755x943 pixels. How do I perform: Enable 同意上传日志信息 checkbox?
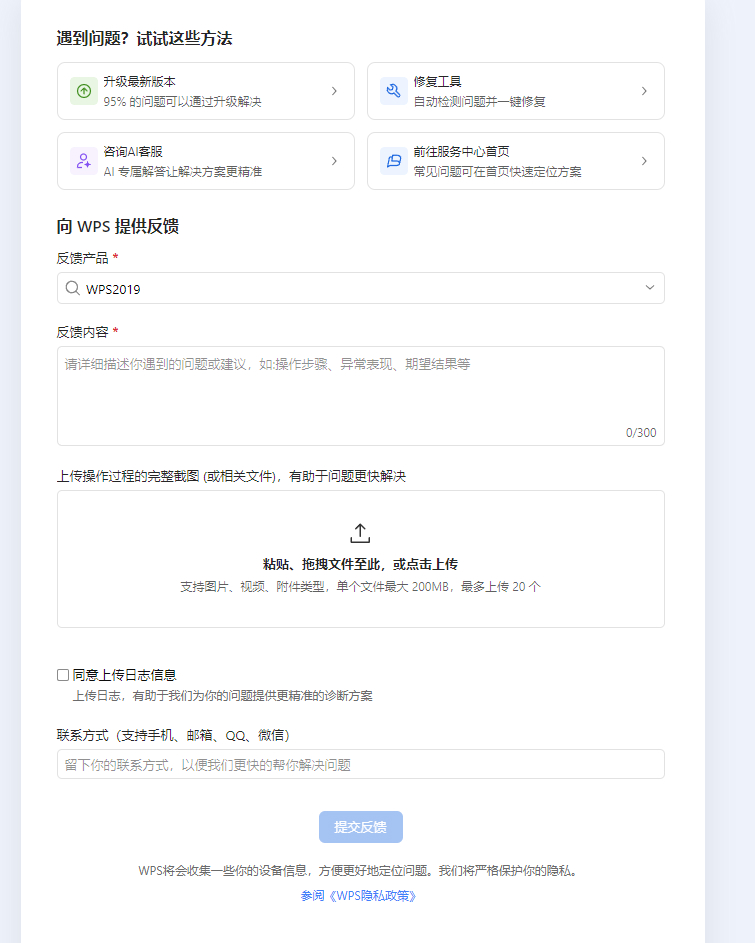[63, 675]
